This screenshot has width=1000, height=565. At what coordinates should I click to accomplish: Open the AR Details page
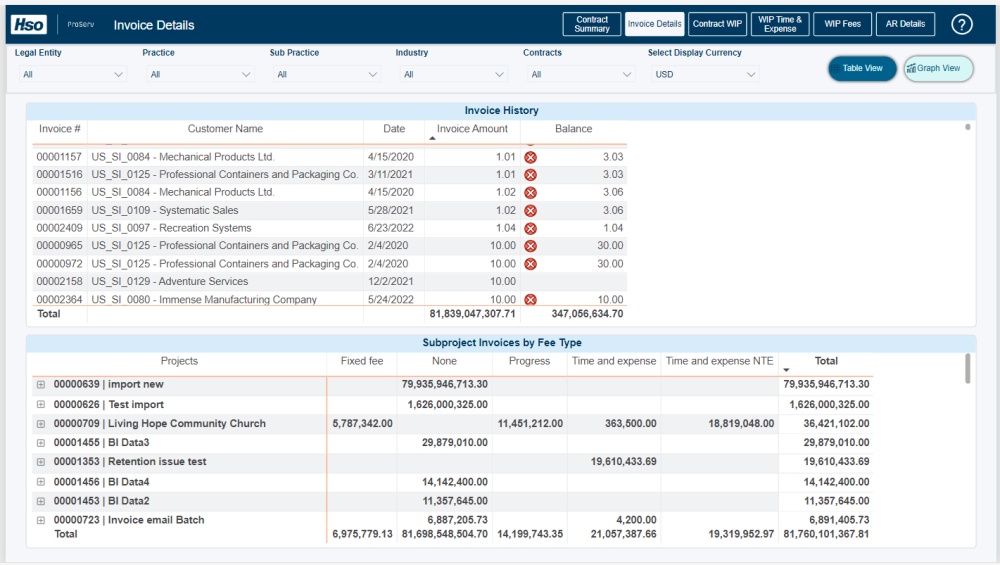tap(905, 24)
